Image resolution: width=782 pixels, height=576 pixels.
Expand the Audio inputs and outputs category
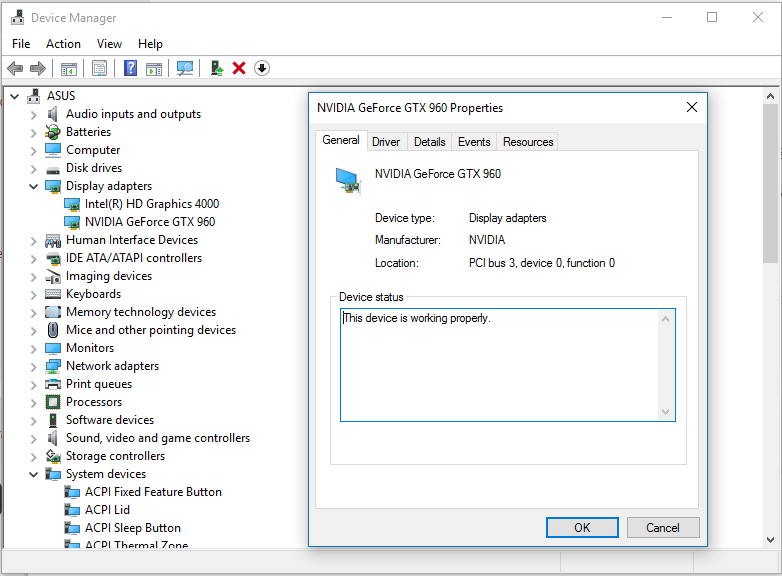pos(33,115)
